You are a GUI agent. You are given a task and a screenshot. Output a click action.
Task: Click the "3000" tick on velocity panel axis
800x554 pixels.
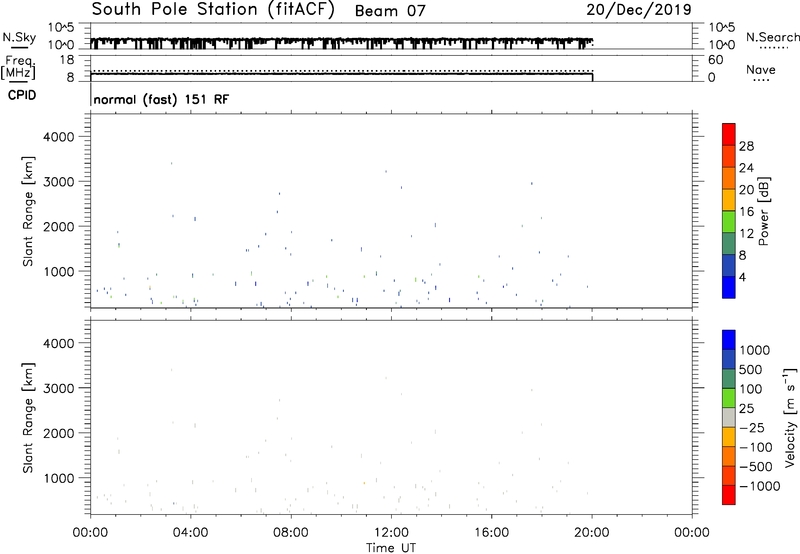pyautogui.click(x=59, y=388)
